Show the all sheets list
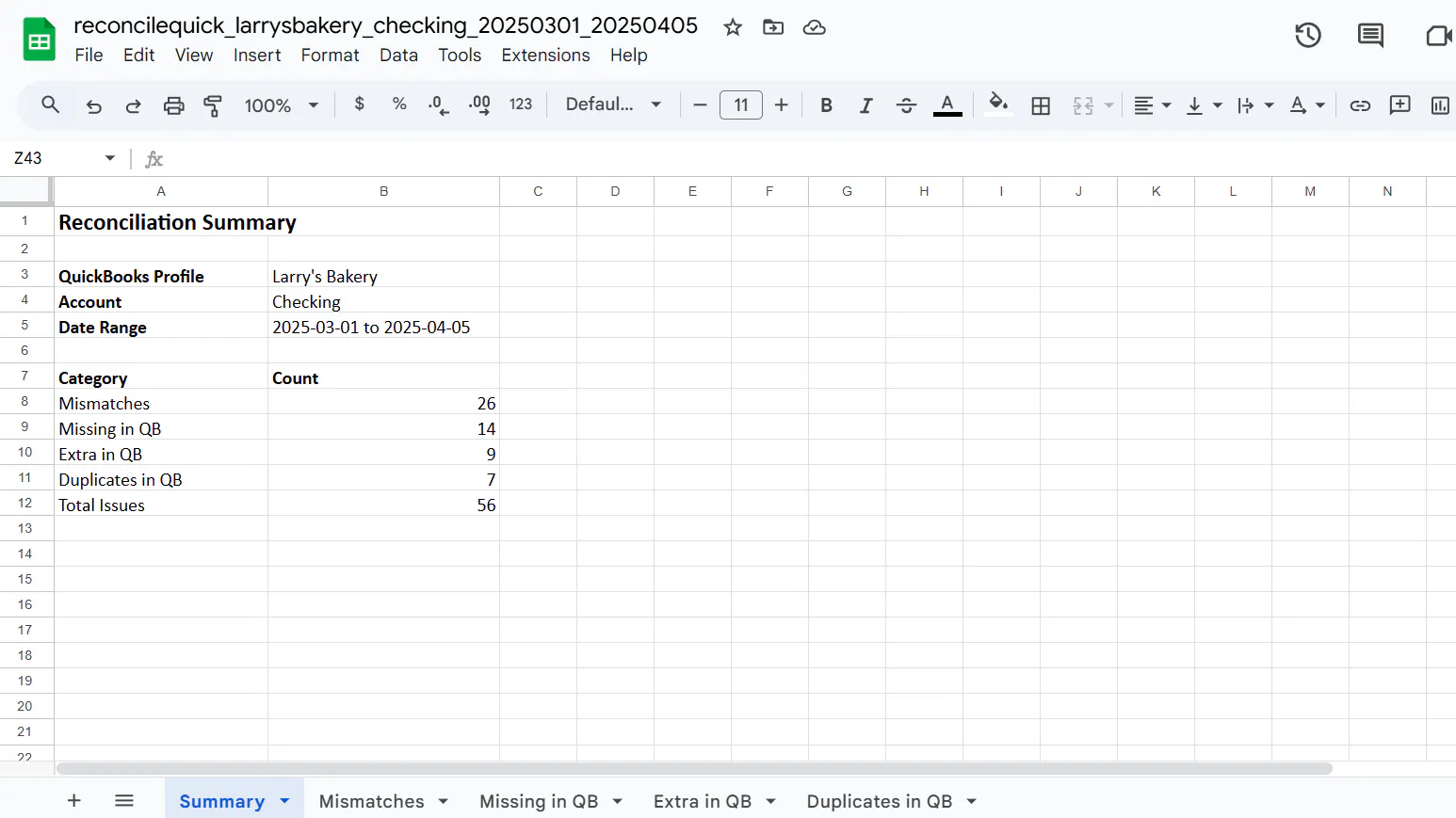The height and width of the screenshot is (818, 1456). click(x=124, y=800)
